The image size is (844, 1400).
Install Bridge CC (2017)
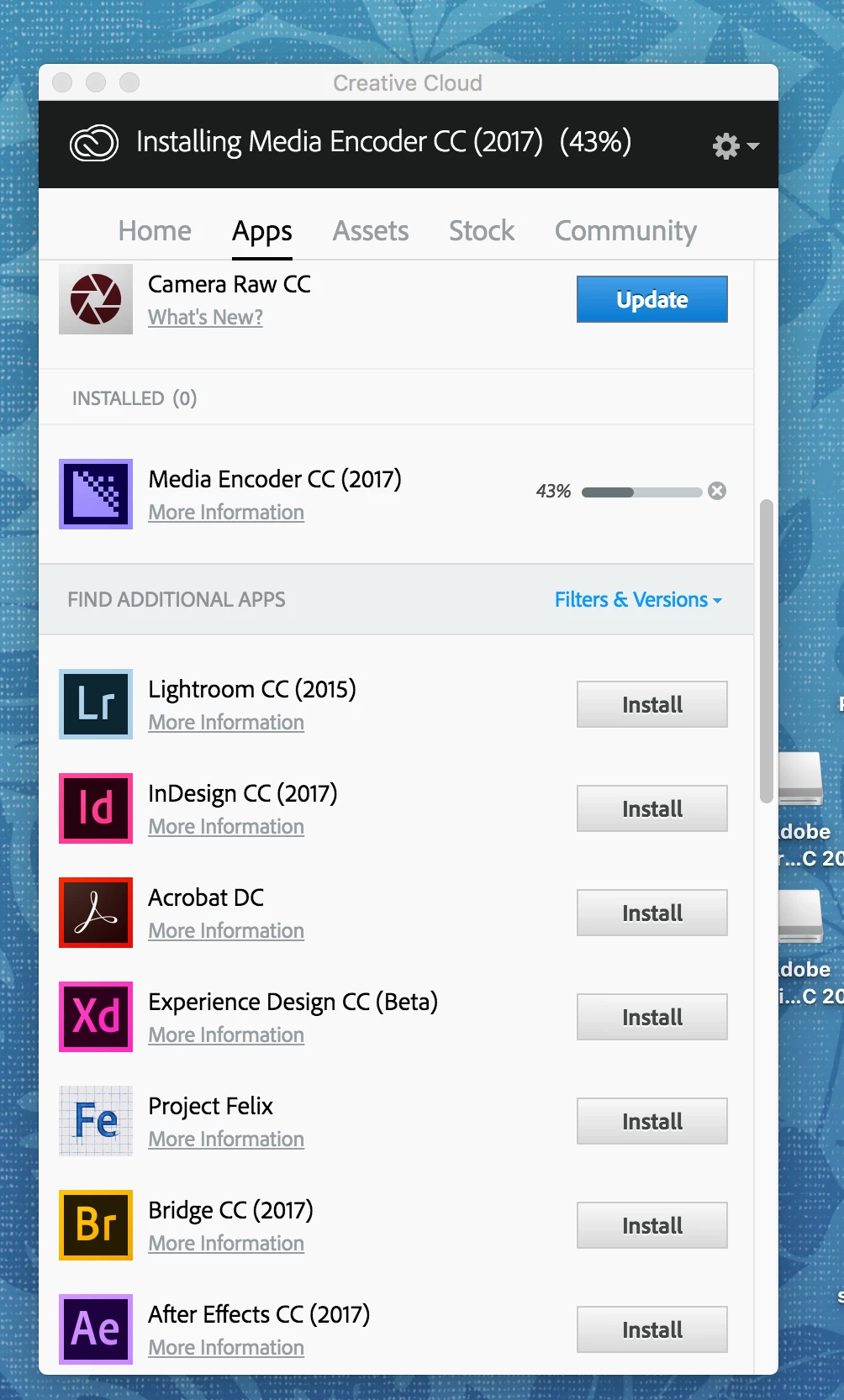pos(652,1225)
